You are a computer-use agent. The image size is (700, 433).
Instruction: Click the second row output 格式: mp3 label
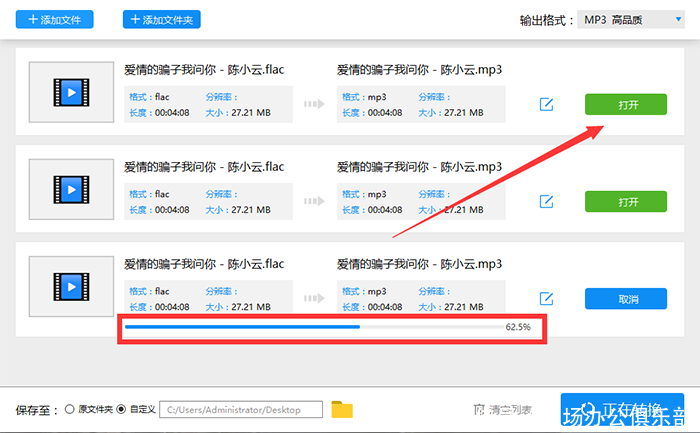click(x=364, y=194)
